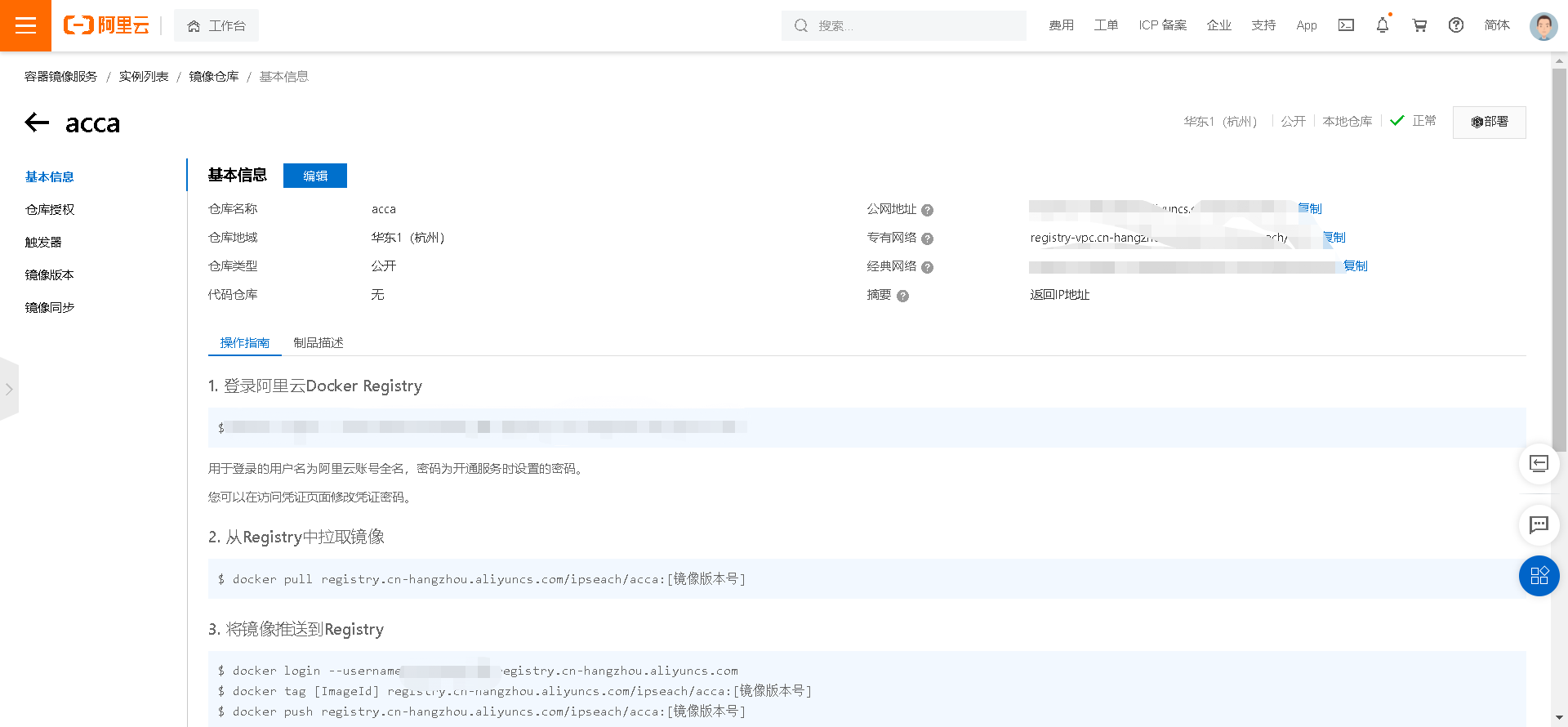The image size is (1568, 727).
Task: Click the 正常 status indicator
Action: 1414,121
